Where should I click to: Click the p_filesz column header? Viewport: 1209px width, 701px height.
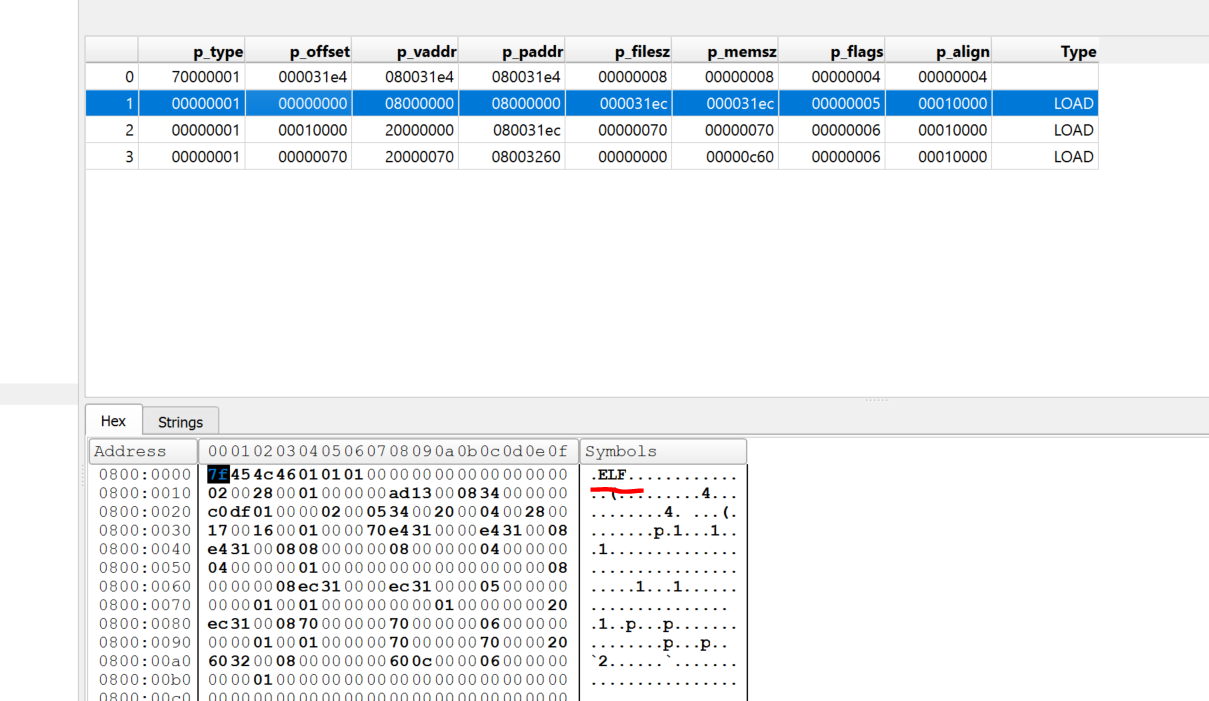pos(640,51)
